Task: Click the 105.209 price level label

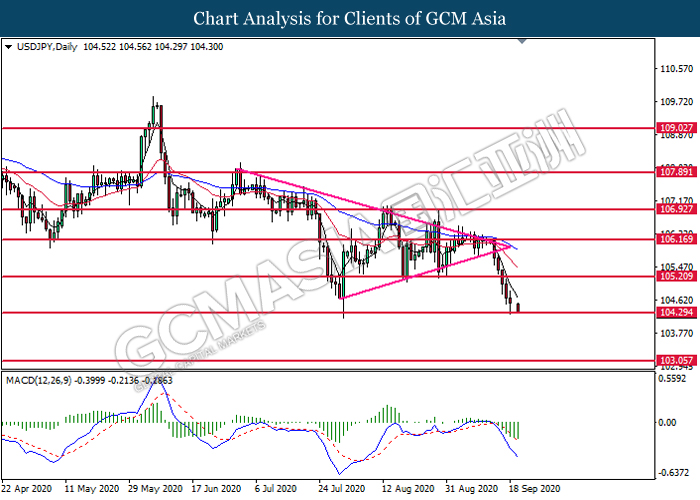Action: pyautogui.click(x=676, y=276)
